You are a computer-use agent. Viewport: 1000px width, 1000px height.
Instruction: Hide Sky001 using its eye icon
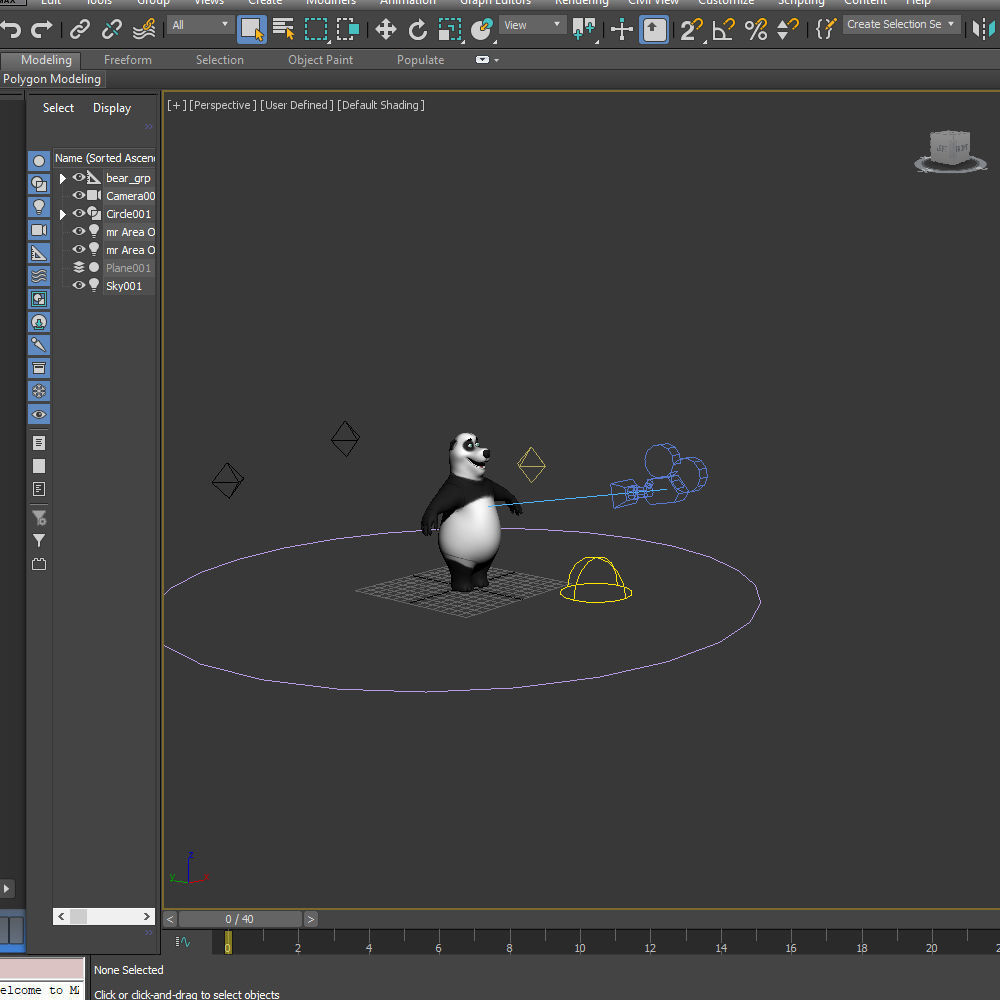(78, 285)
